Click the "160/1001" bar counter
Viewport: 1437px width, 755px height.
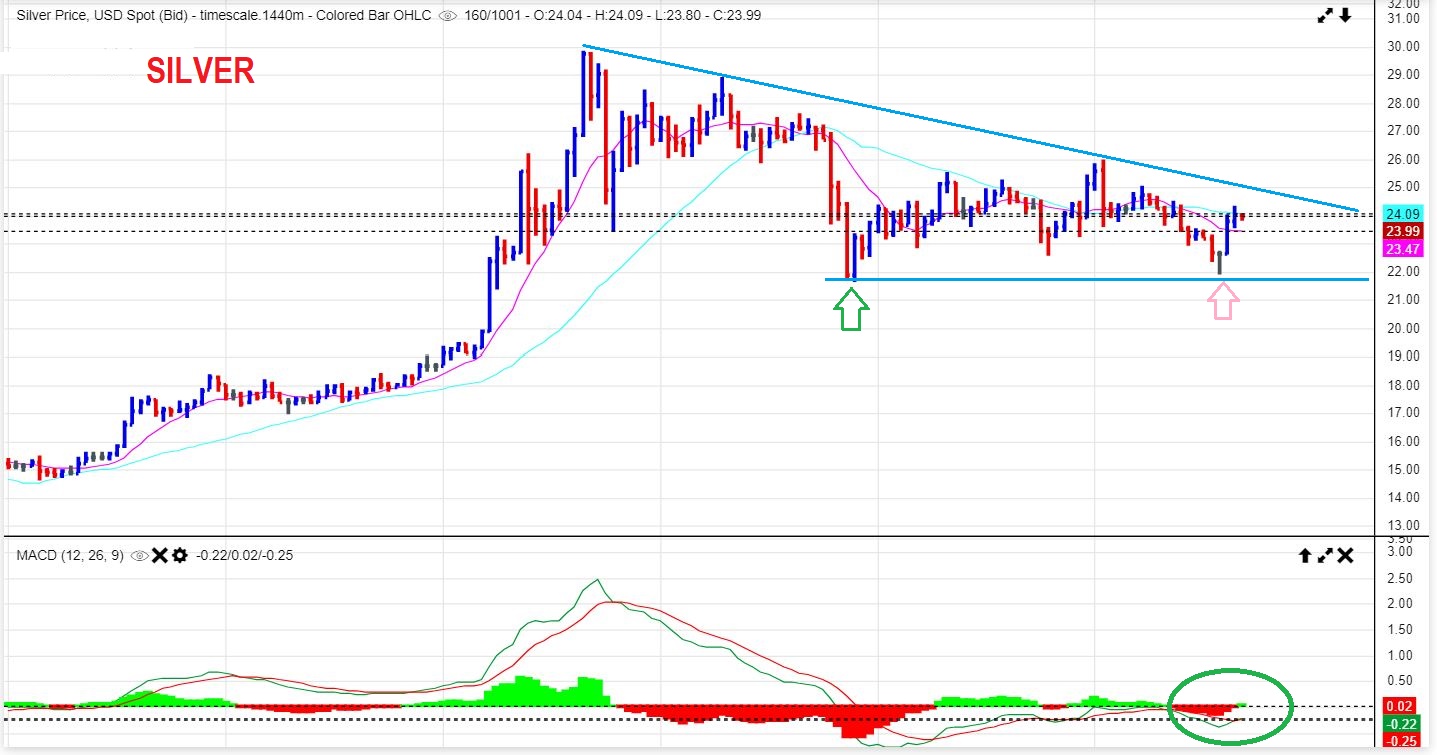pos(492,16)
